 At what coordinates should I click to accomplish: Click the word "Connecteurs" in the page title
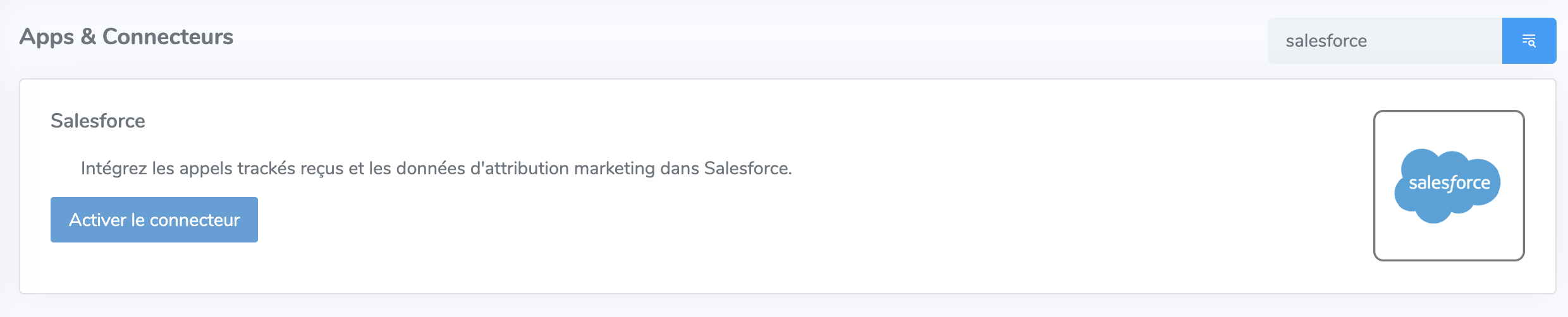(x=168, y=37)
